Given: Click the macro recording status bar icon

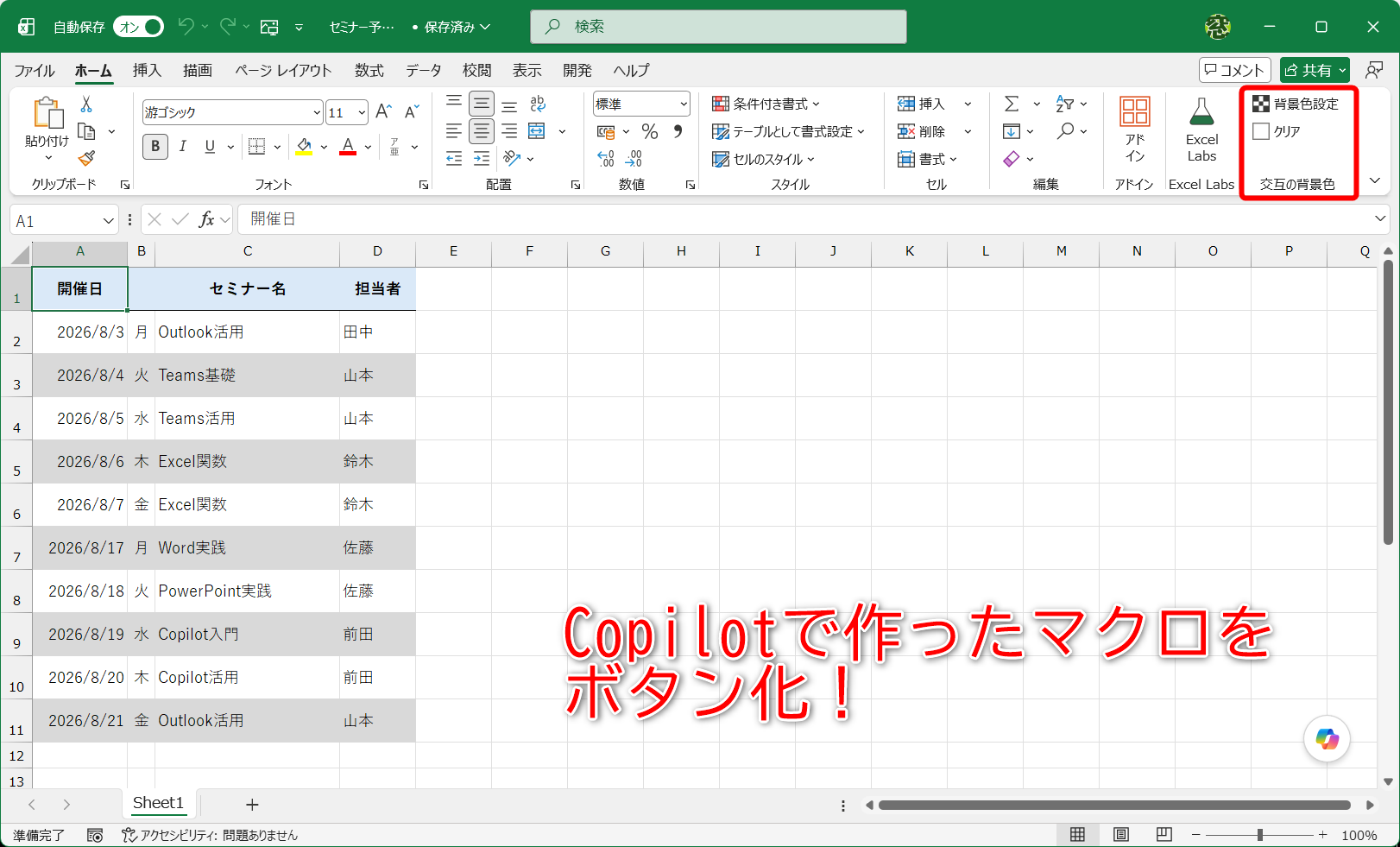Looking at the screenshot, I should [95, 835].
